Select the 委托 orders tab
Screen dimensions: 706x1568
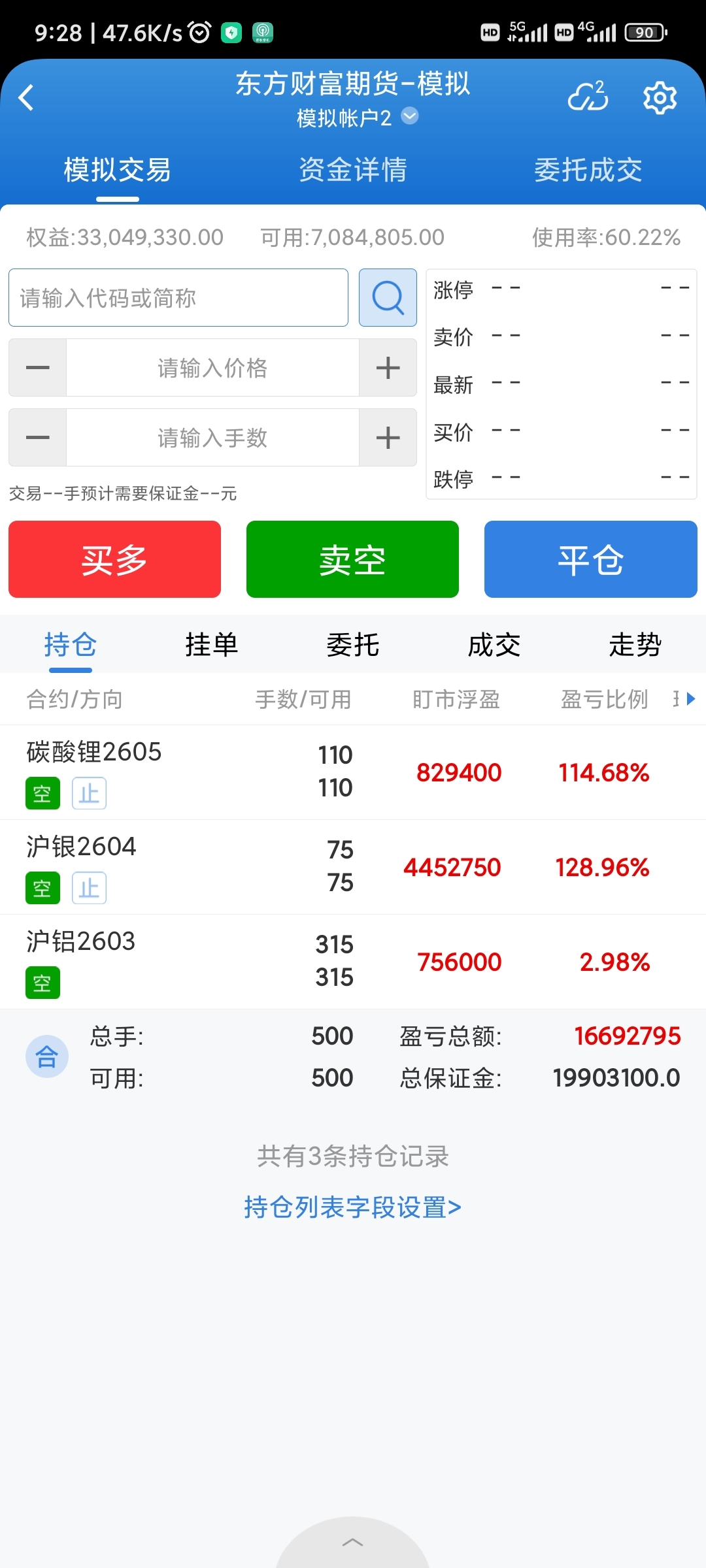coord(353,645)
